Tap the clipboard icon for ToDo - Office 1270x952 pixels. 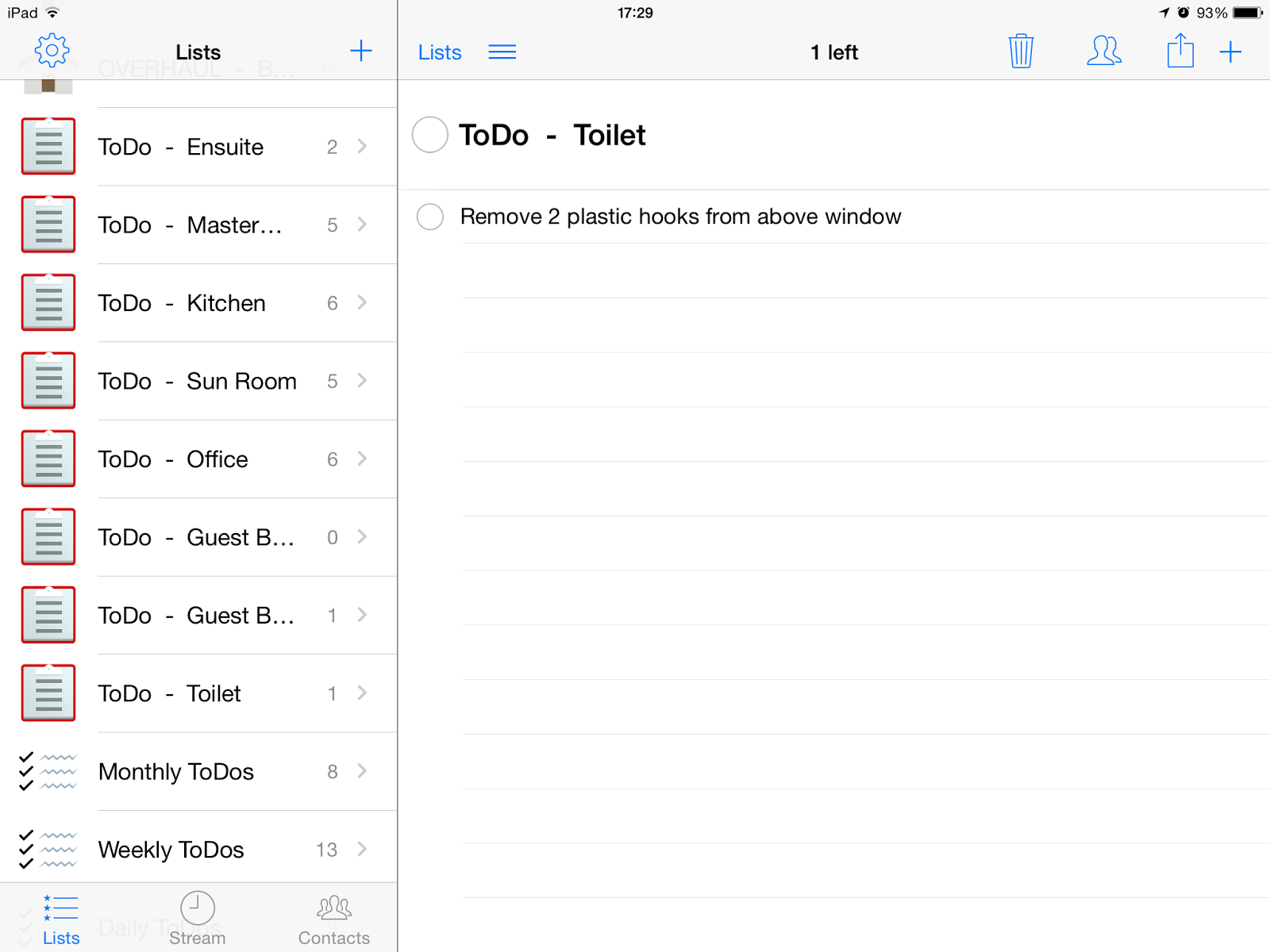48,459
